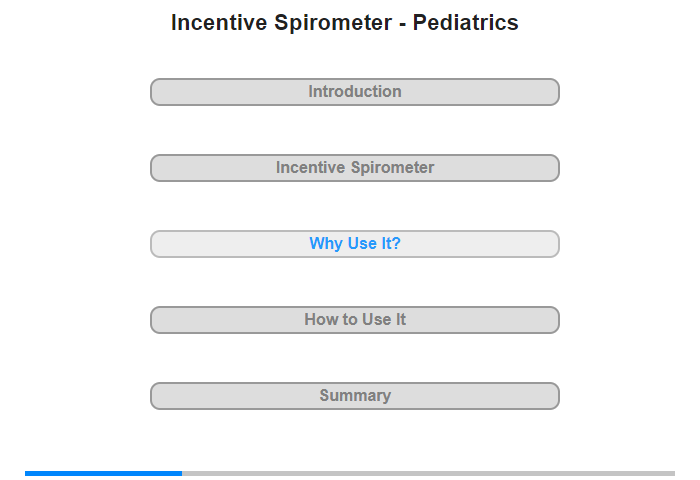Click the gray Introduction label text
The height and width of the screenshot is (480, 700).
[x=355, y=92]
